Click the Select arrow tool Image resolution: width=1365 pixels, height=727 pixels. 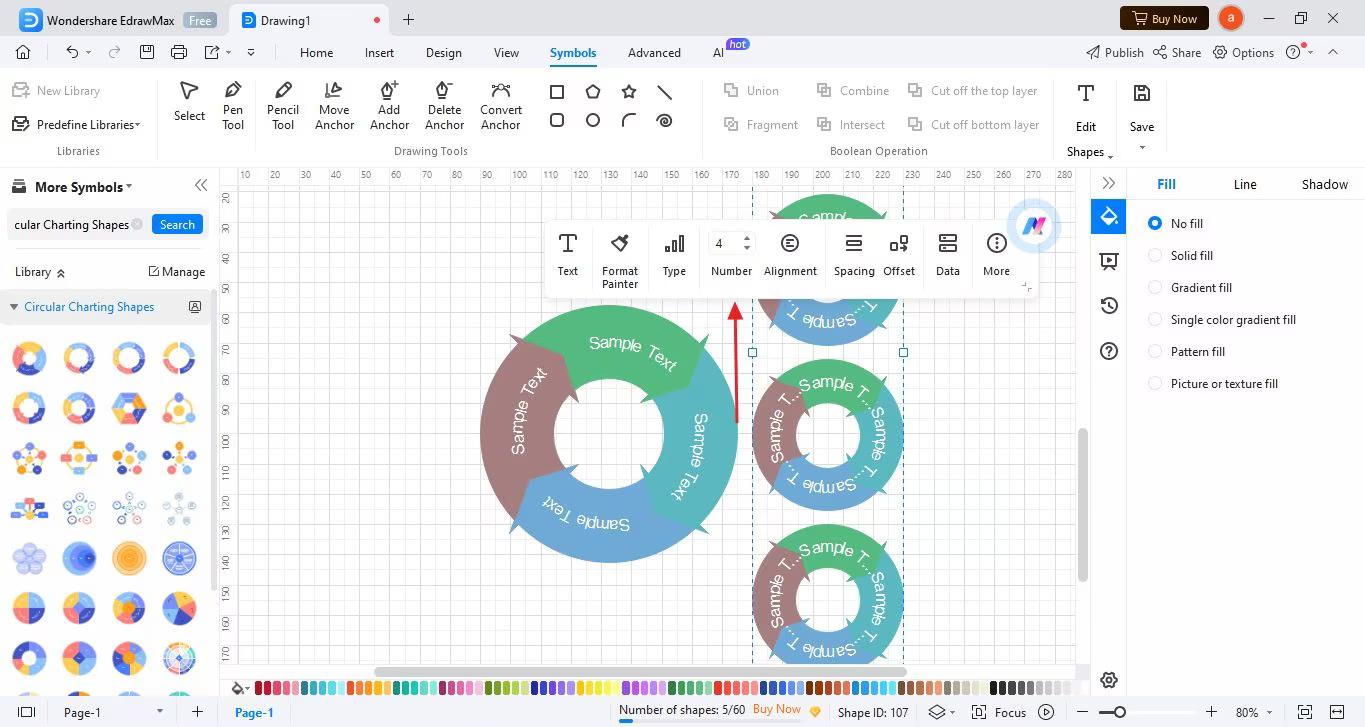[189, 101]
